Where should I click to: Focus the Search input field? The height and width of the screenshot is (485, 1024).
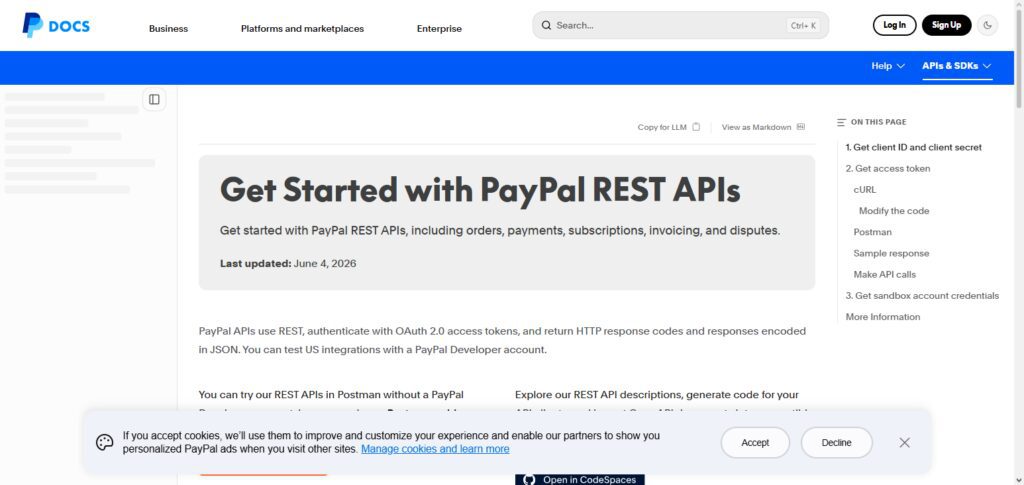[x=680, y=25]
